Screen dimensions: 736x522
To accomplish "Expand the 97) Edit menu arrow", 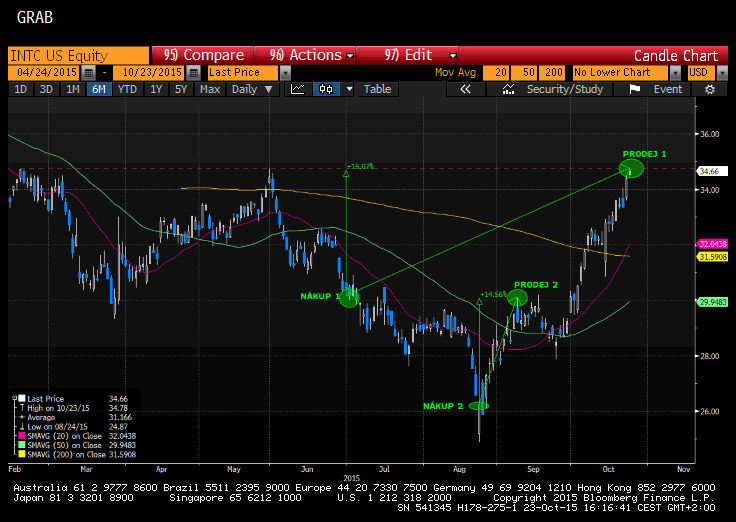I will pyautogui.click(x=452, y=55).
